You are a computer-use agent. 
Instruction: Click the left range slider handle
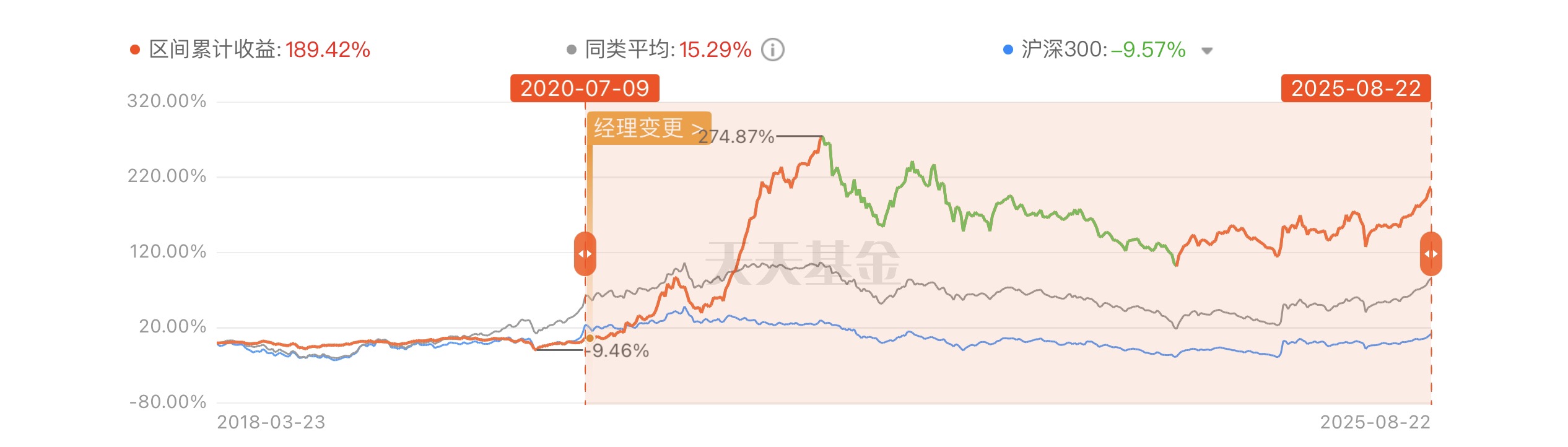point(585,254)
